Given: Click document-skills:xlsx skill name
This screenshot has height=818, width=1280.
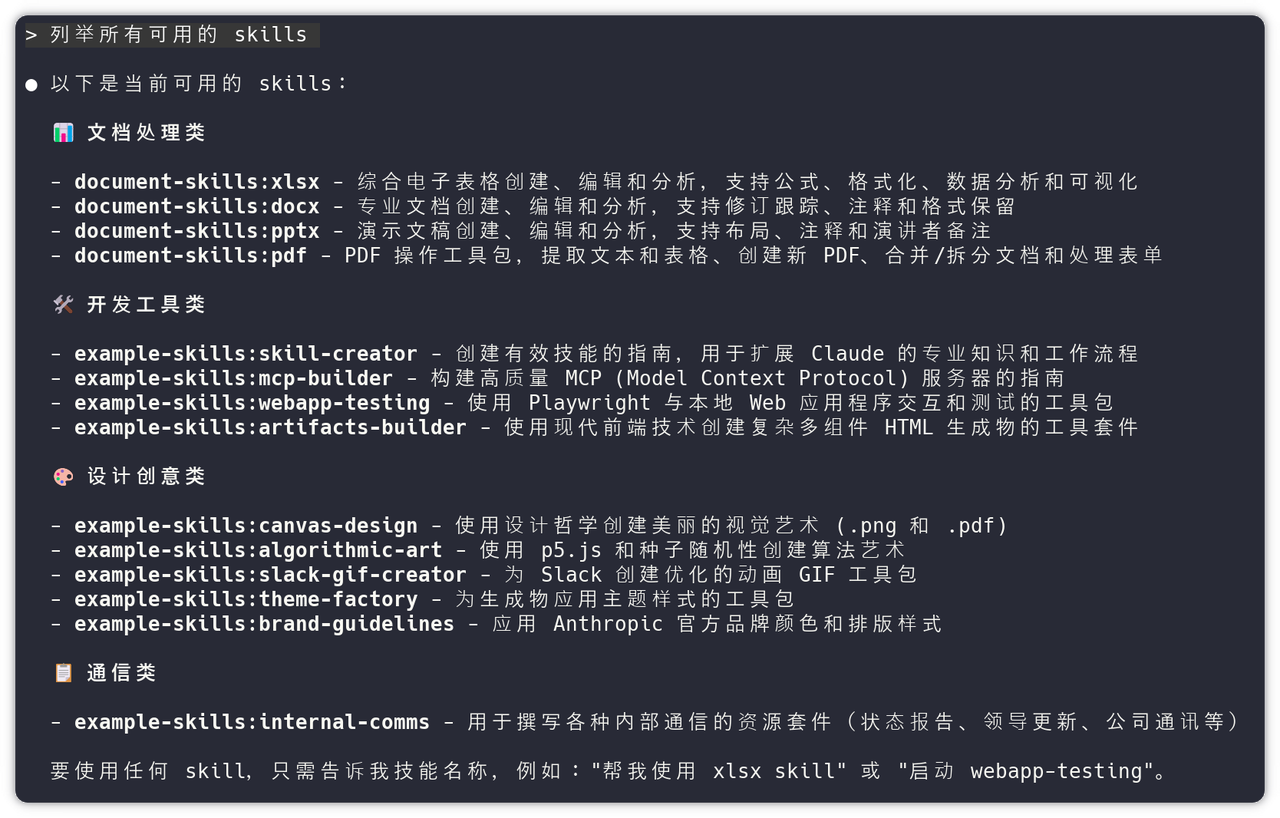Looking at the screenshot, I should point(196,182).
